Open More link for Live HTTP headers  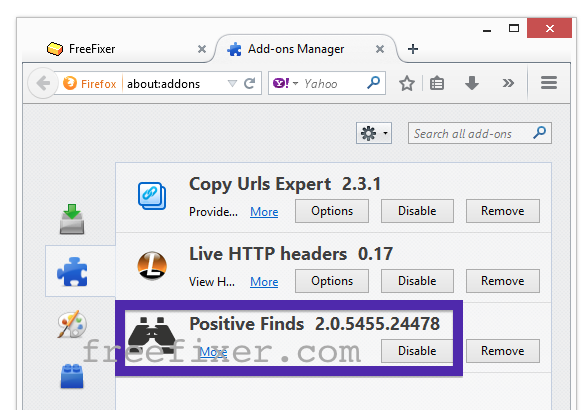click(x=264, y=282)
